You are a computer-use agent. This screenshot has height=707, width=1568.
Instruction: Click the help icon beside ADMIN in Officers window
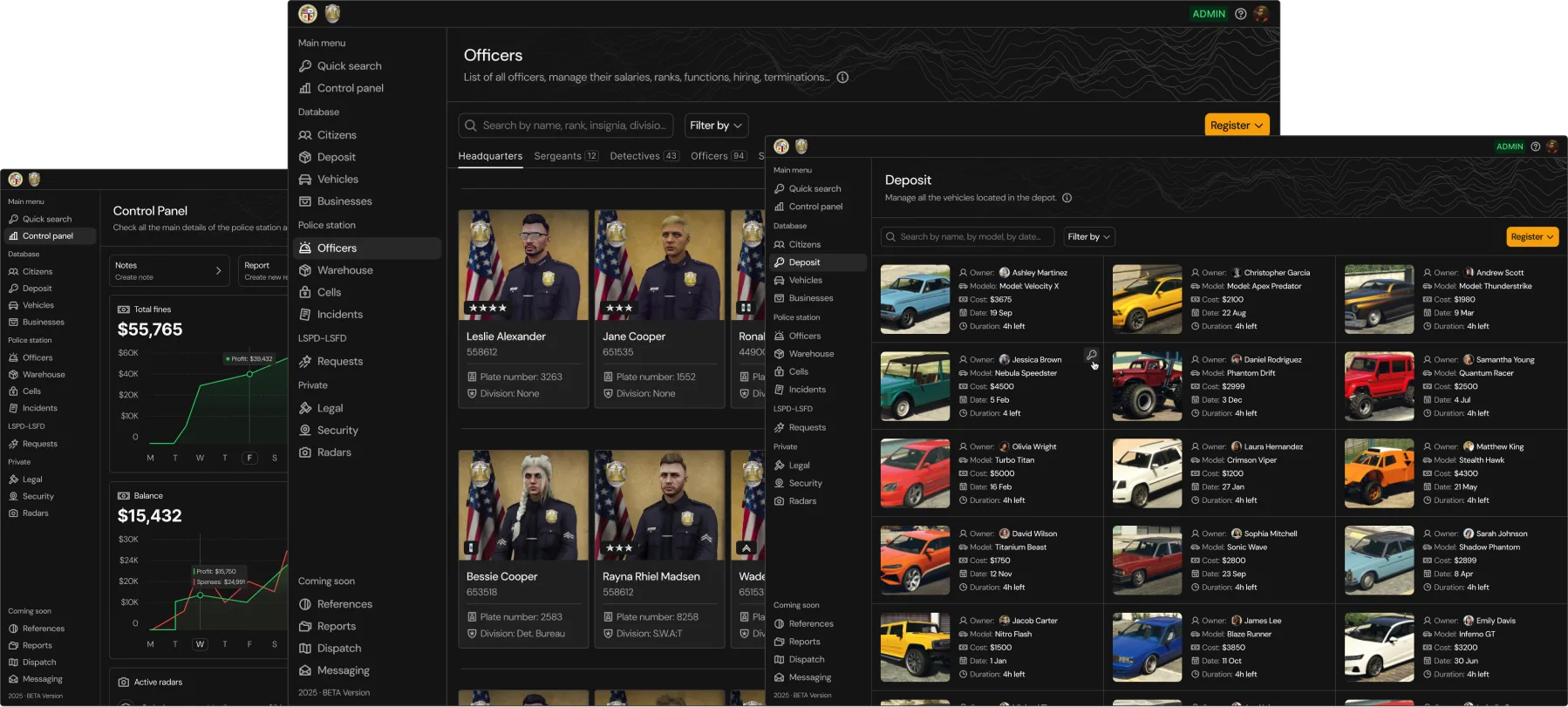pyautogui.click(x=1240, y=14)
